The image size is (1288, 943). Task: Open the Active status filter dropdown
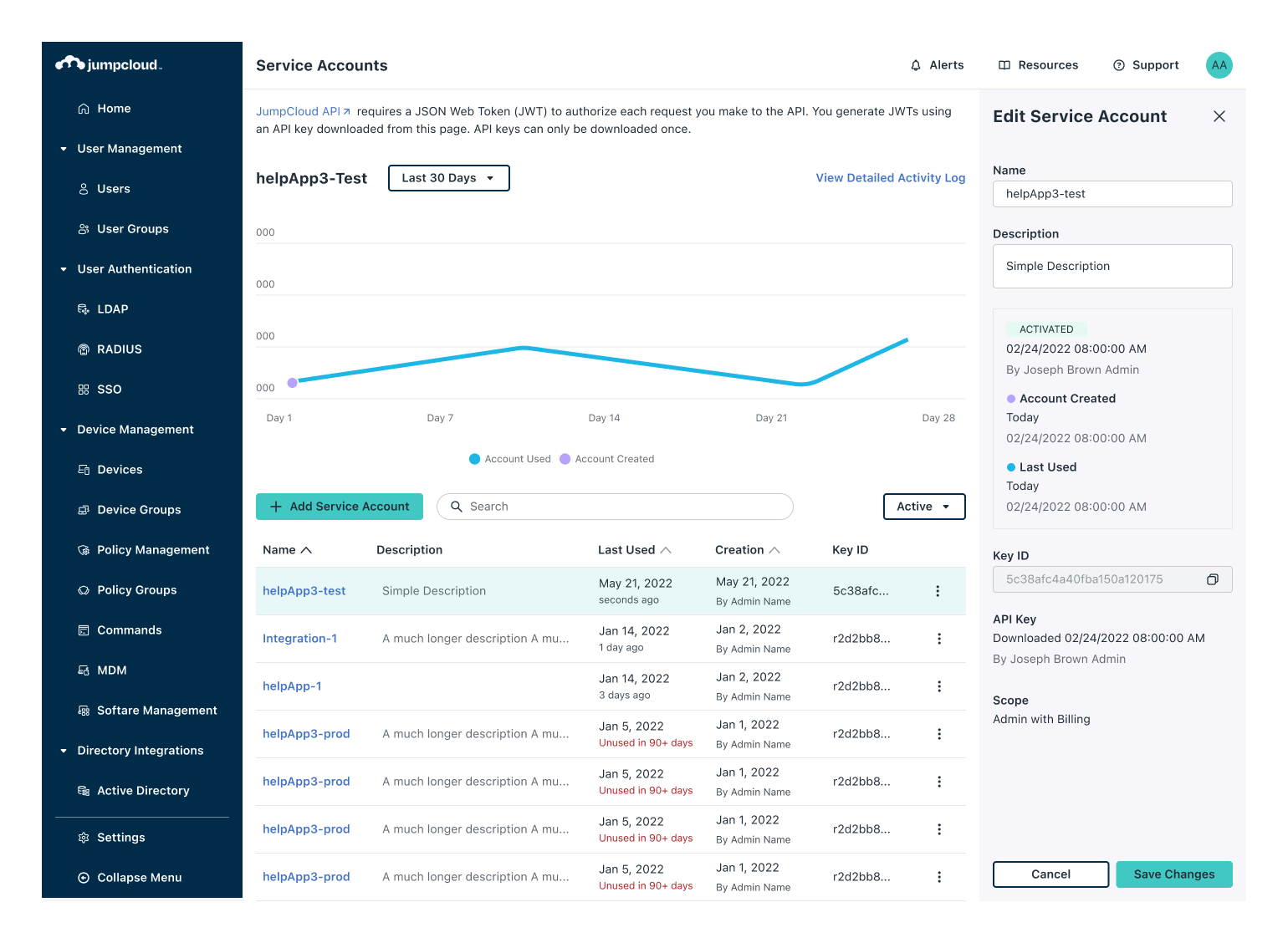(923, 507)
